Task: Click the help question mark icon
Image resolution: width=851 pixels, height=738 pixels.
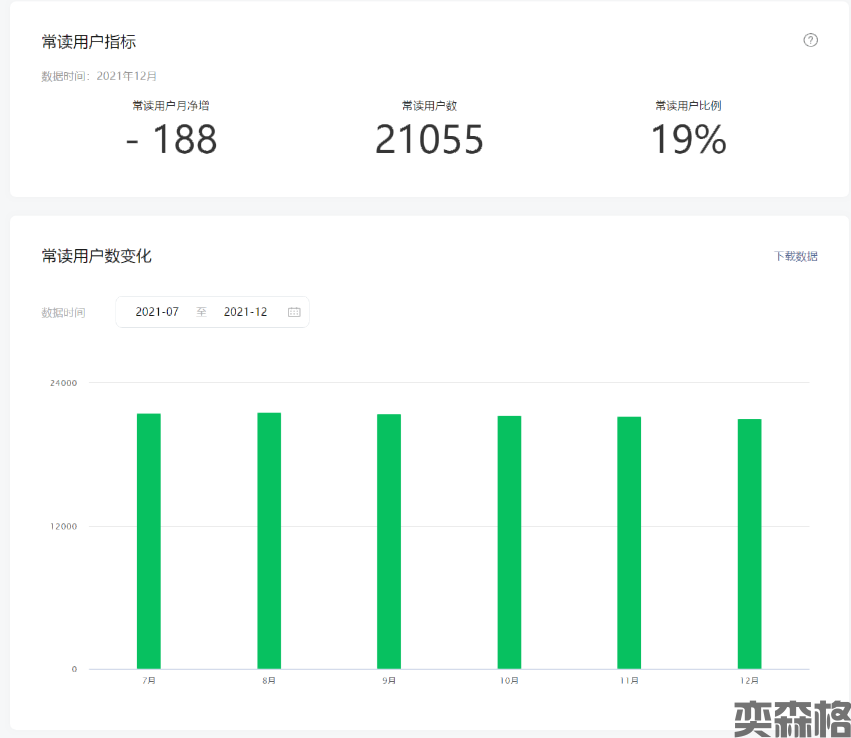Action: tap(810, 40)
